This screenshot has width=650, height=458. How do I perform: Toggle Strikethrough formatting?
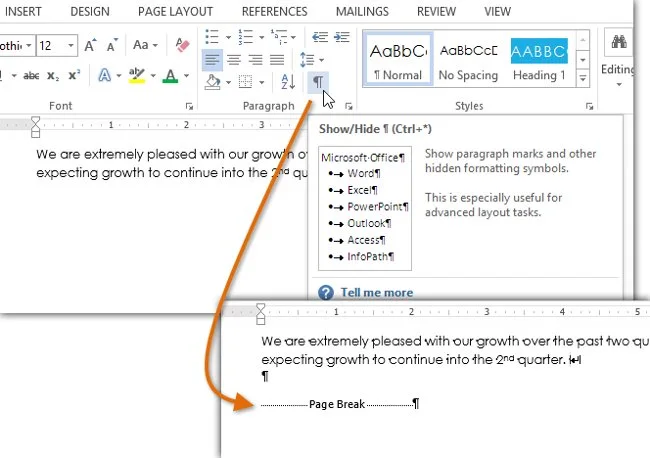[x=31, y=76]
